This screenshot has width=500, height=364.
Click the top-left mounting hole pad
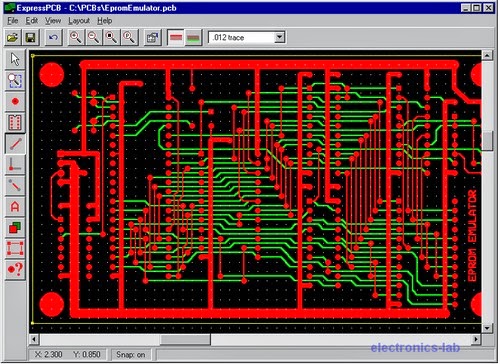[x=52, y=75]
